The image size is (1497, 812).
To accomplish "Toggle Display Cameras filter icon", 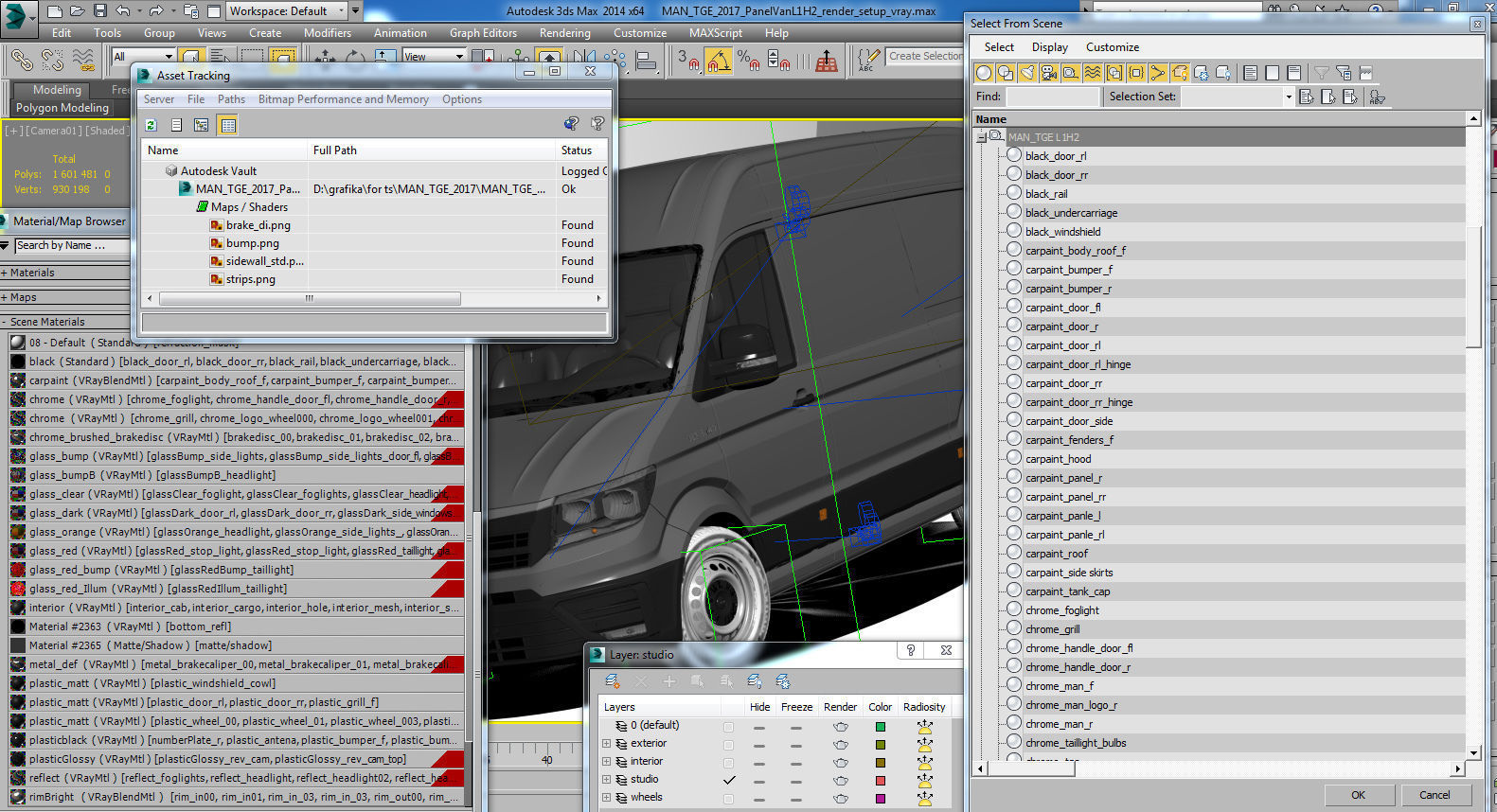I will coord(1049,73).
